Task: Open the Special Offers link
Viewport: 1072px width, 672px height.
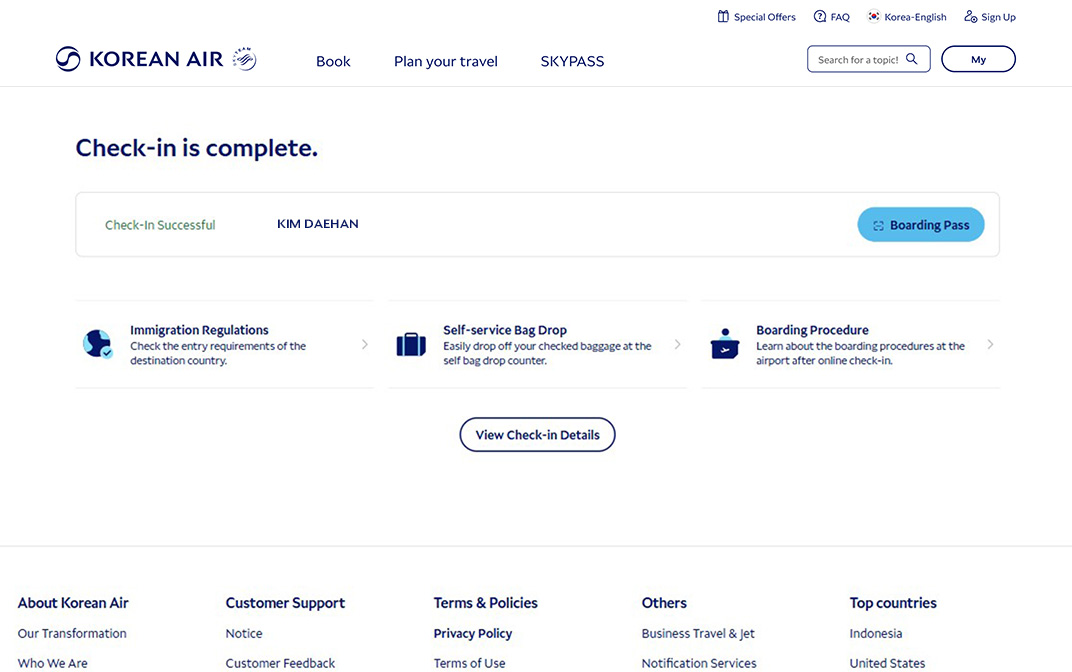Action: point(757,17)
